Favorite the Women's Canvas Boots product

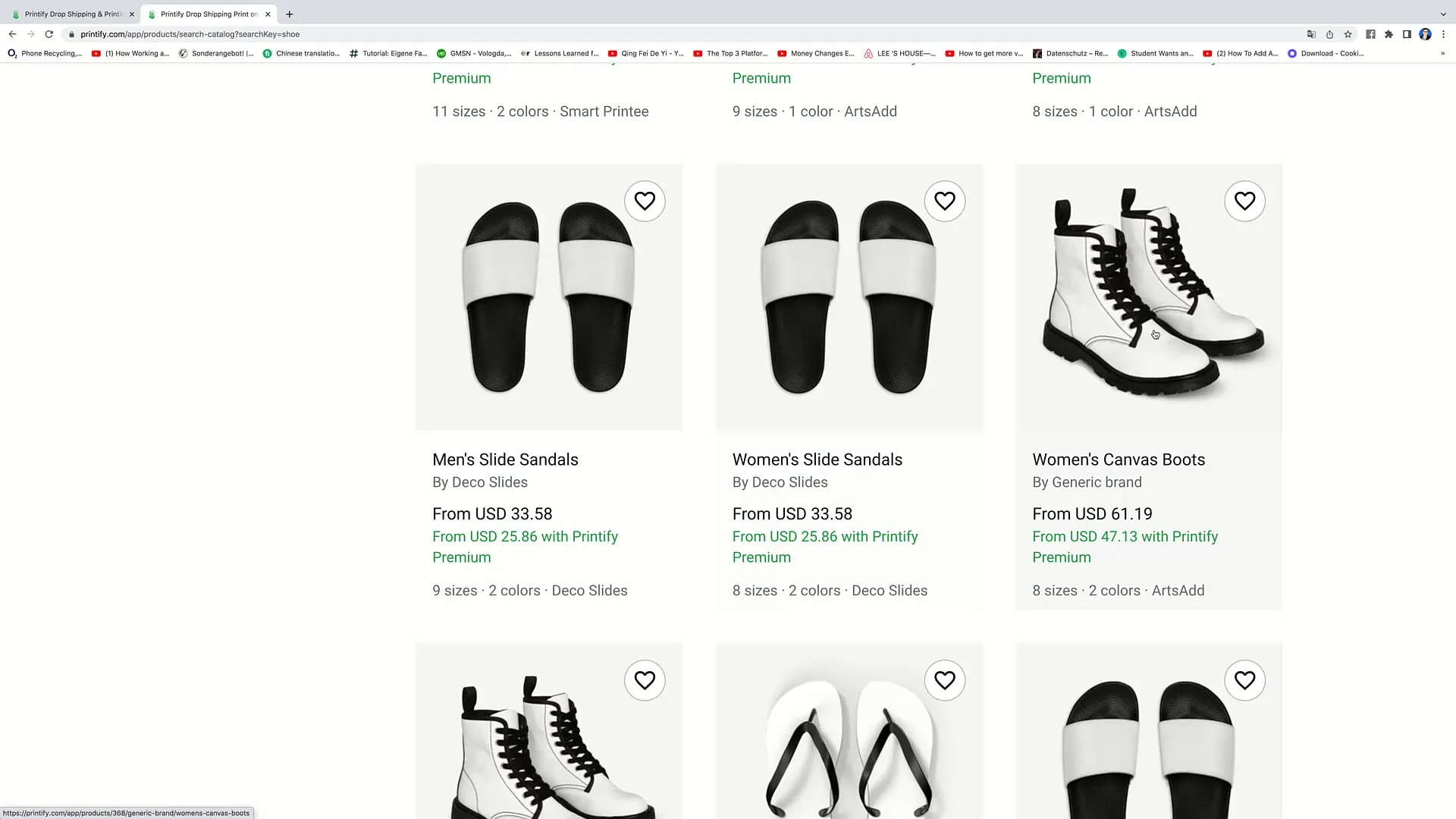click(1244, 201)
